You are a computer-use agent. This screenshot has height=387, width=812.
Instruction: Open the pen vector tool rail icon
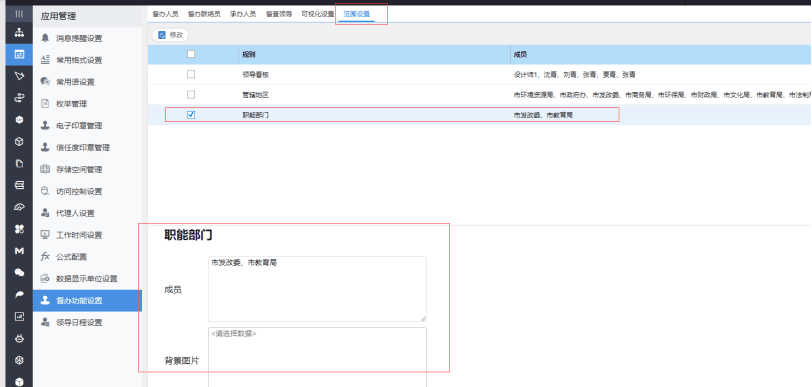(x=19, y=76)
